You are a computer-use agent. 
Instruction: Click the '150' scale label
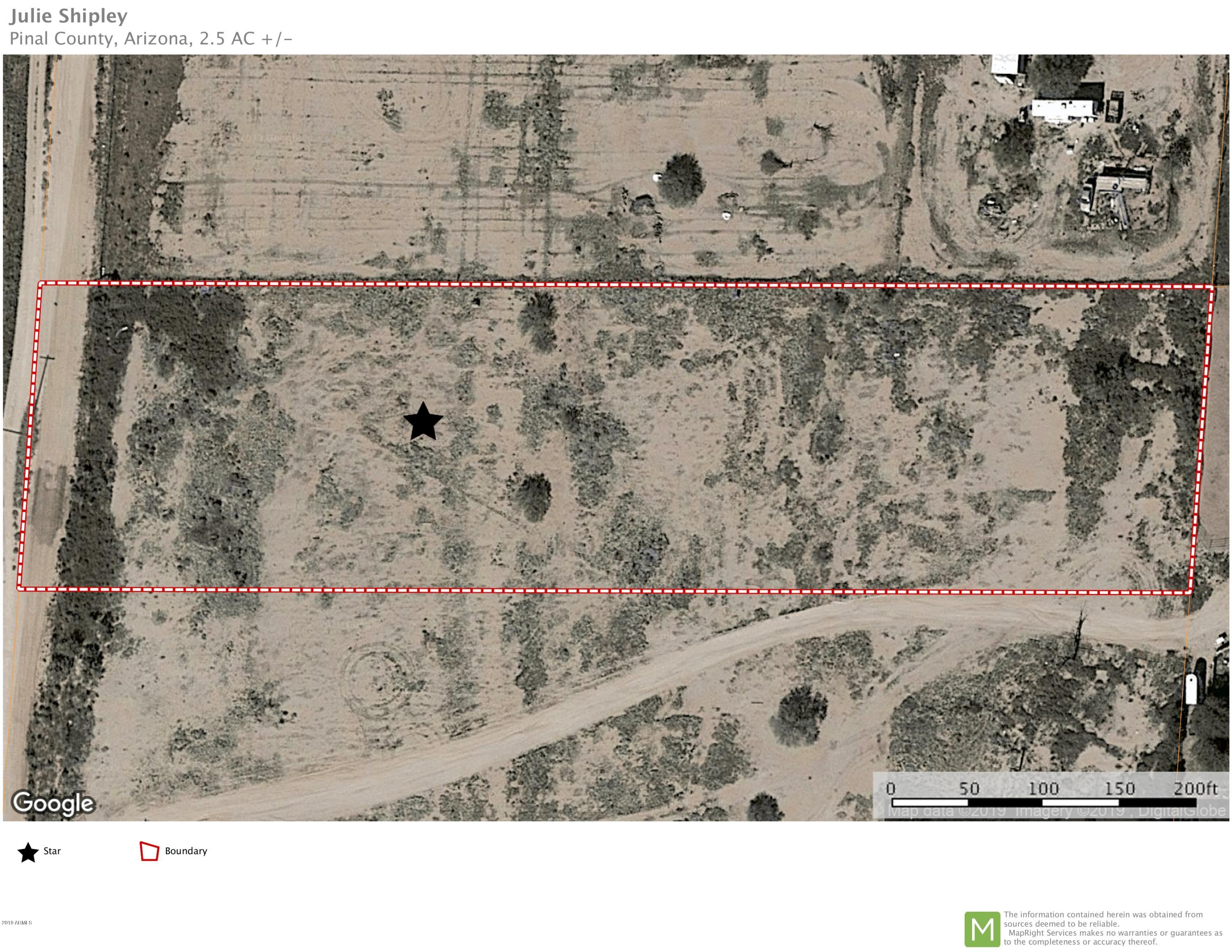pos(1119,788)
